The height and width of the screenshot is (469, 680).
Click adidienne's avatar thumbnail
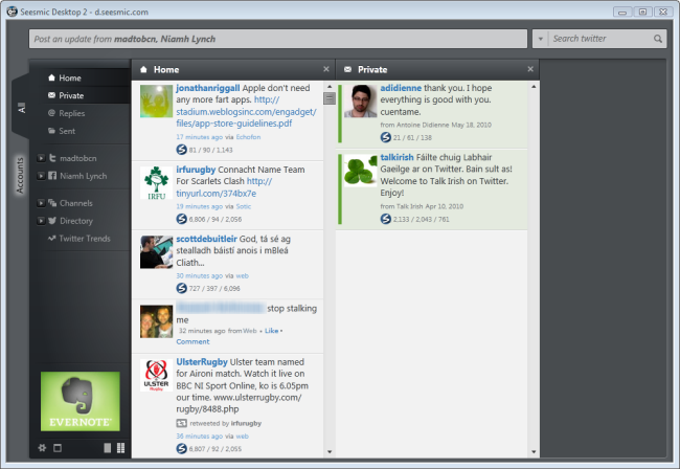360,101
